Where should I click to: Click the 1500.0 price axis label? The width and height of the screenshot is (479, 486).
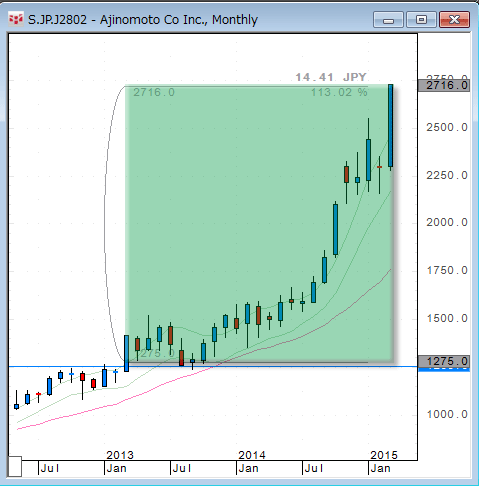click(x=447, y=318)
